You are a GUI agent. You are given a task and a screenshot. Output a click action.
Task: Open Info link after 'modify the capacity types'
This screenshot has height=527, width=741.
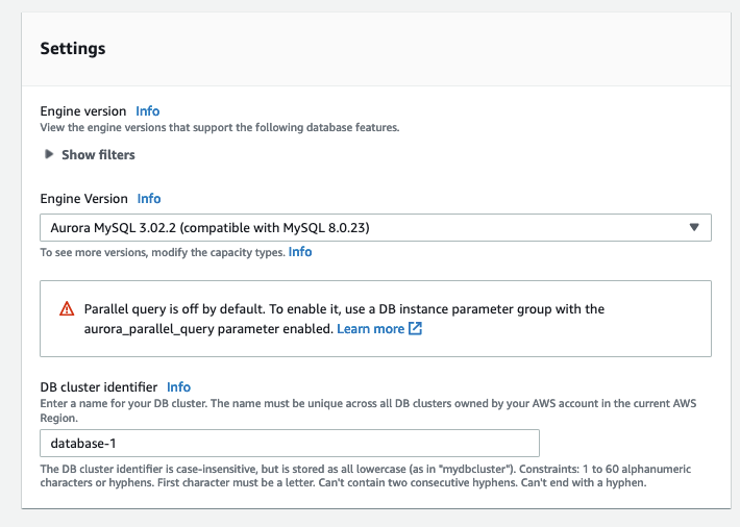[x=300, y=252]
